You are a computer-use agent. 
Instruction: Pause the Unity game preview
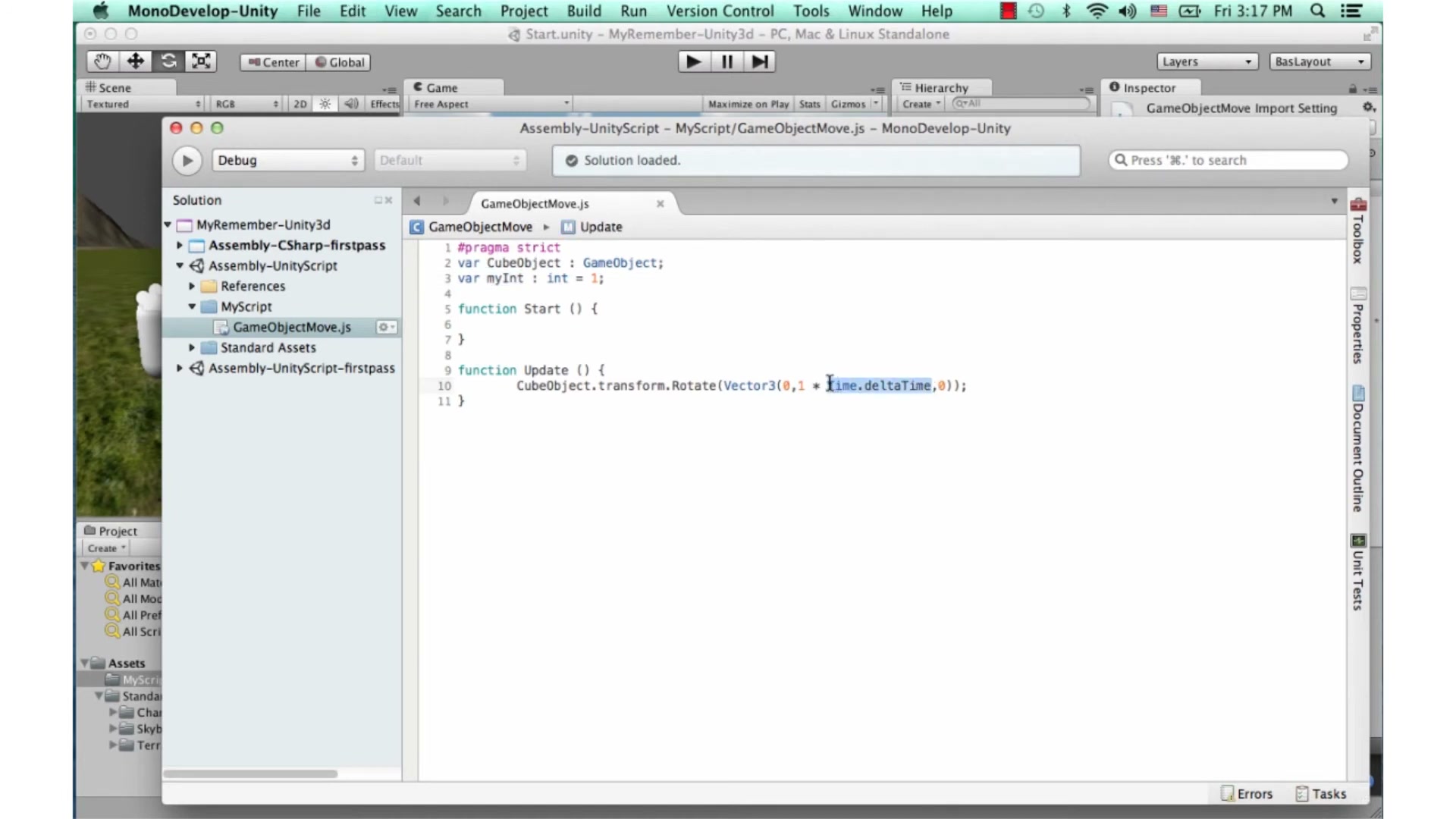tap(726, 61)
